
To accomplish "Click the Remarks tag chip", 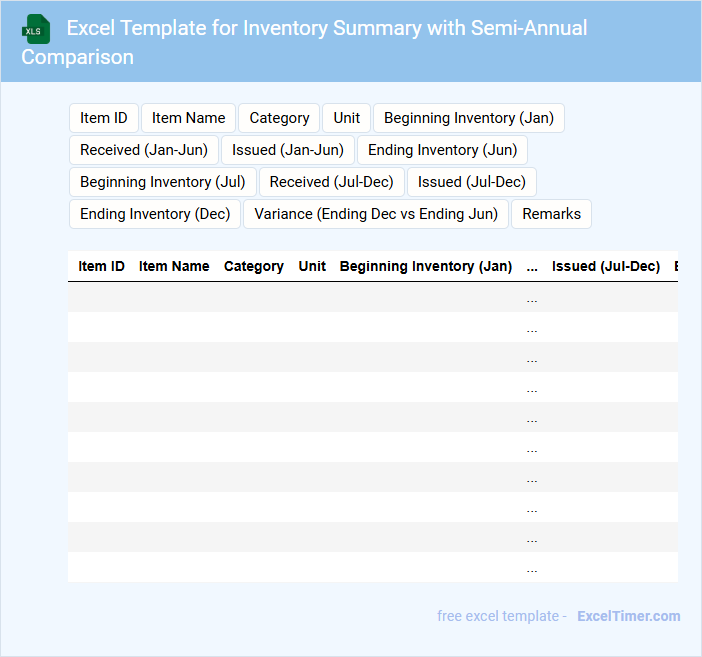I will click(551, 214).
